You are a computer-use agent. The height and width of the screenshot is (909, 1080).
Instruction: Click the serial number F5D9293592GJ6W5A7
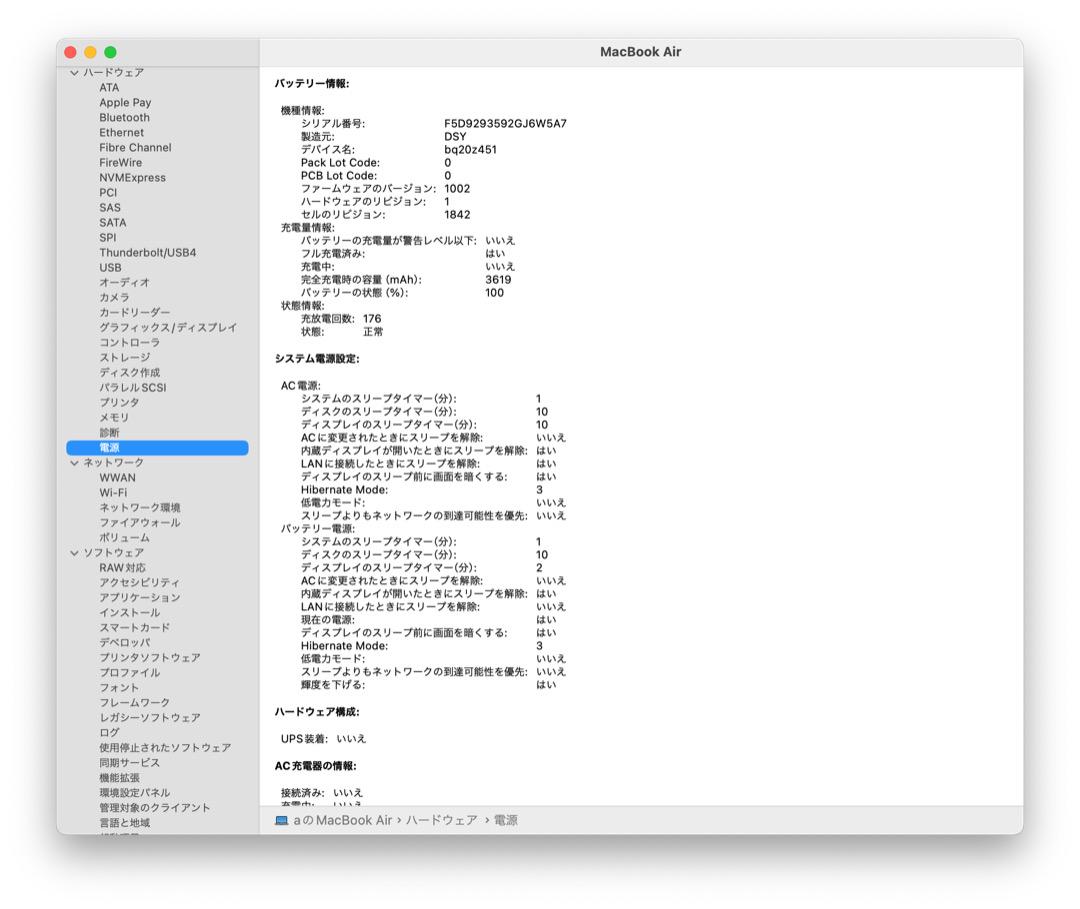pos(505,123)
